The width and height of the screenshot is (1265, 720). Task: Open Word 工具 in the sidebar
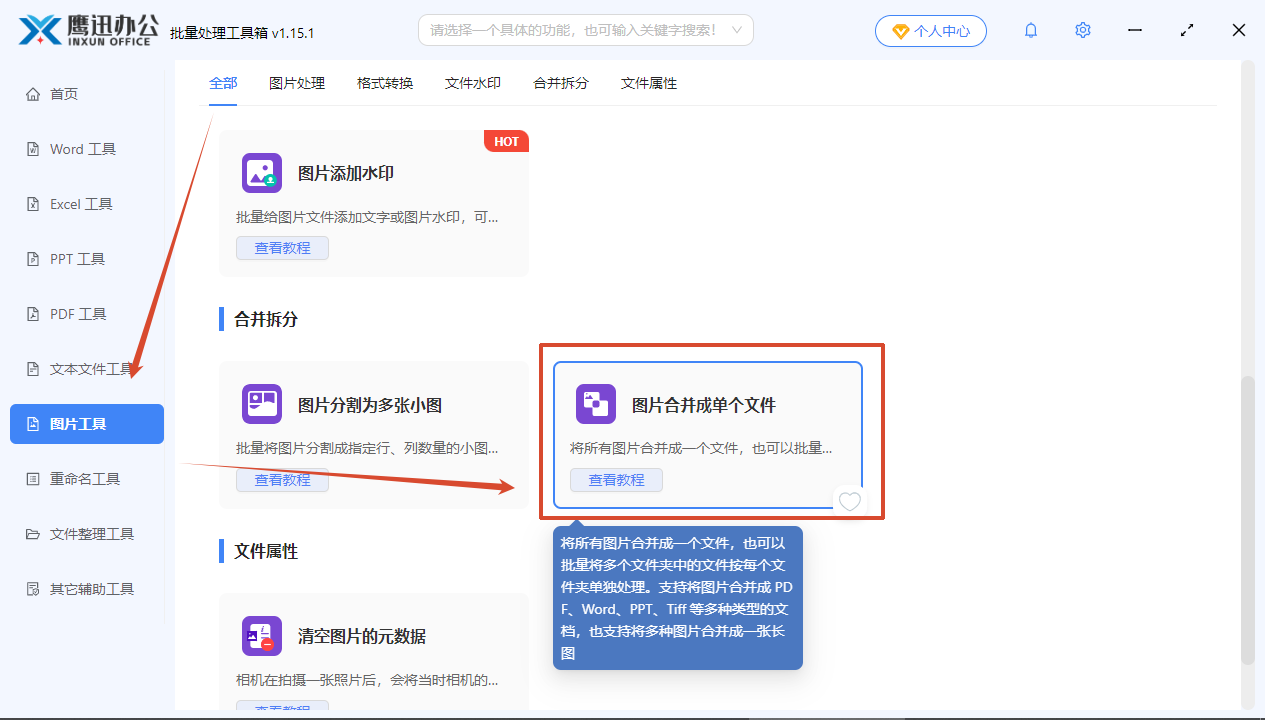pyautogui.click(x=87, y=149)
